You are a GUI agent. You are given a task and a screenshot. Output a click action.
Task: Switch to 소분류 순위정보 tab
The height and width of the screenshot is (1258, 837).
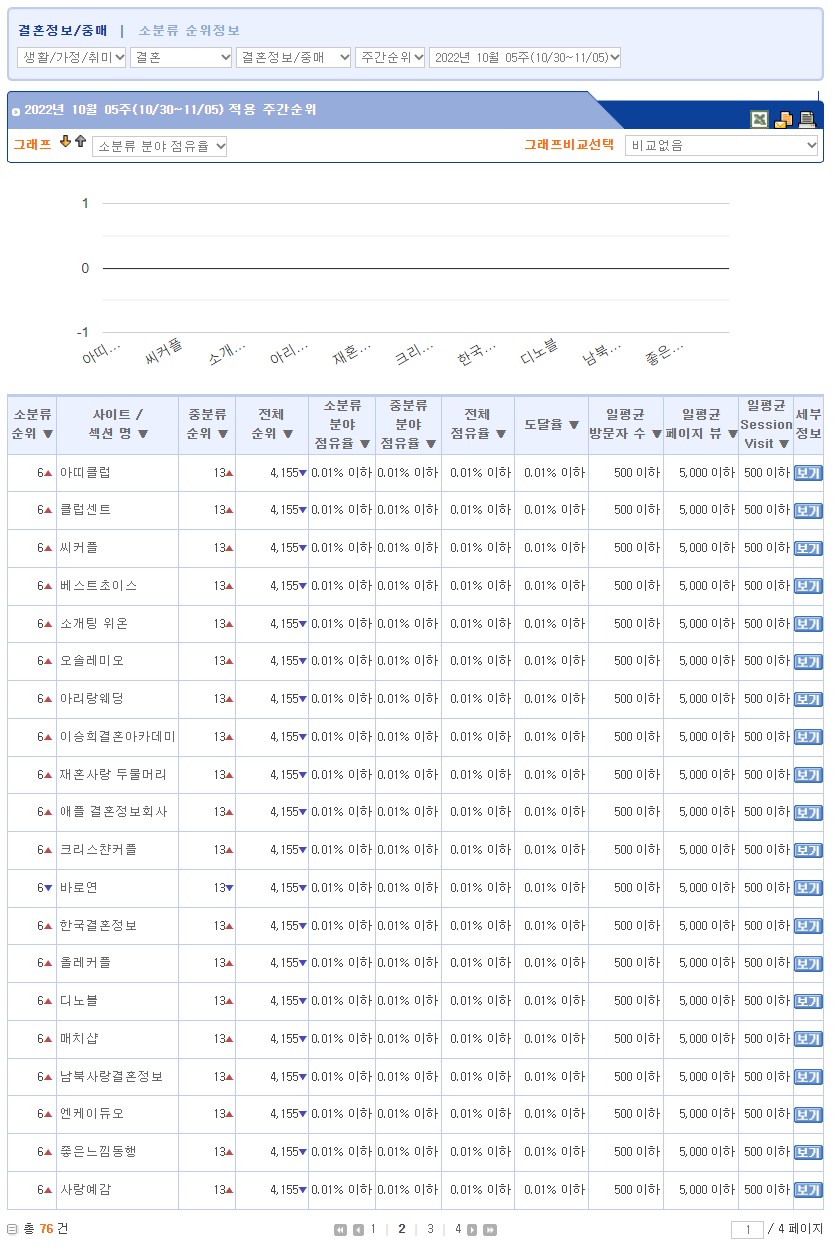coord(189,31)
